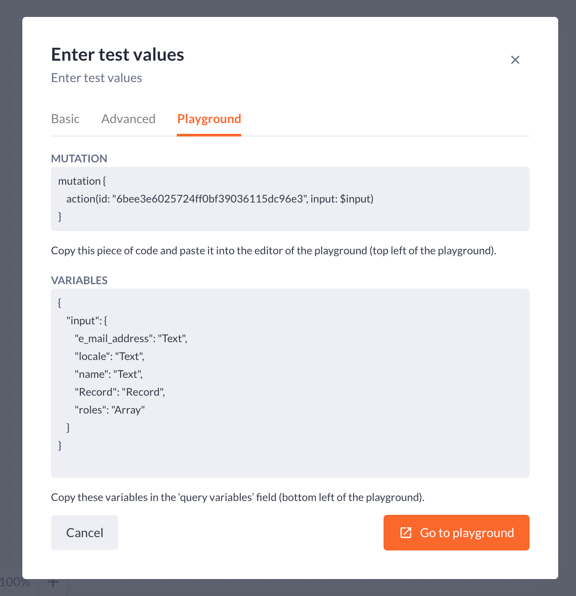Click the Cancel button
Viewport: 576px width, 596px height.
(x=84, y=533)
